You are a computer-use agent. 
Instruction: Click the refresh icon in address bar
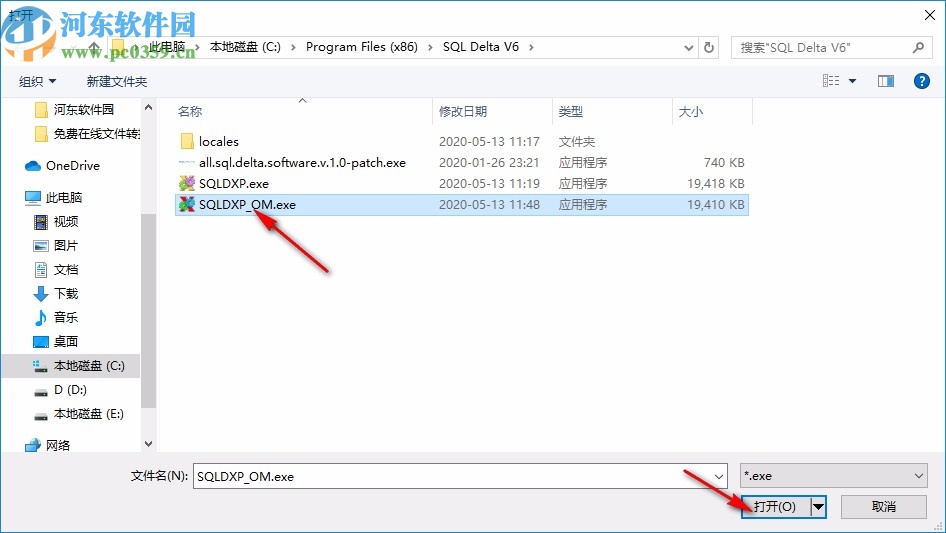pos(709,47)
